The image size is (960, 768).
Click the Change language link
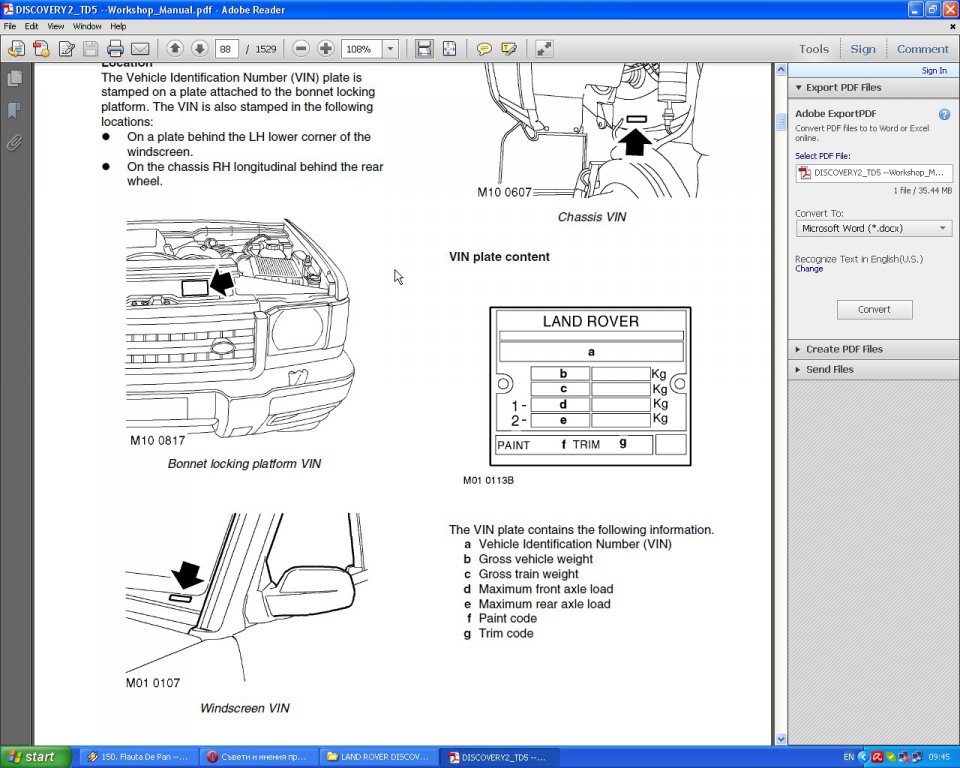[809, 269]
